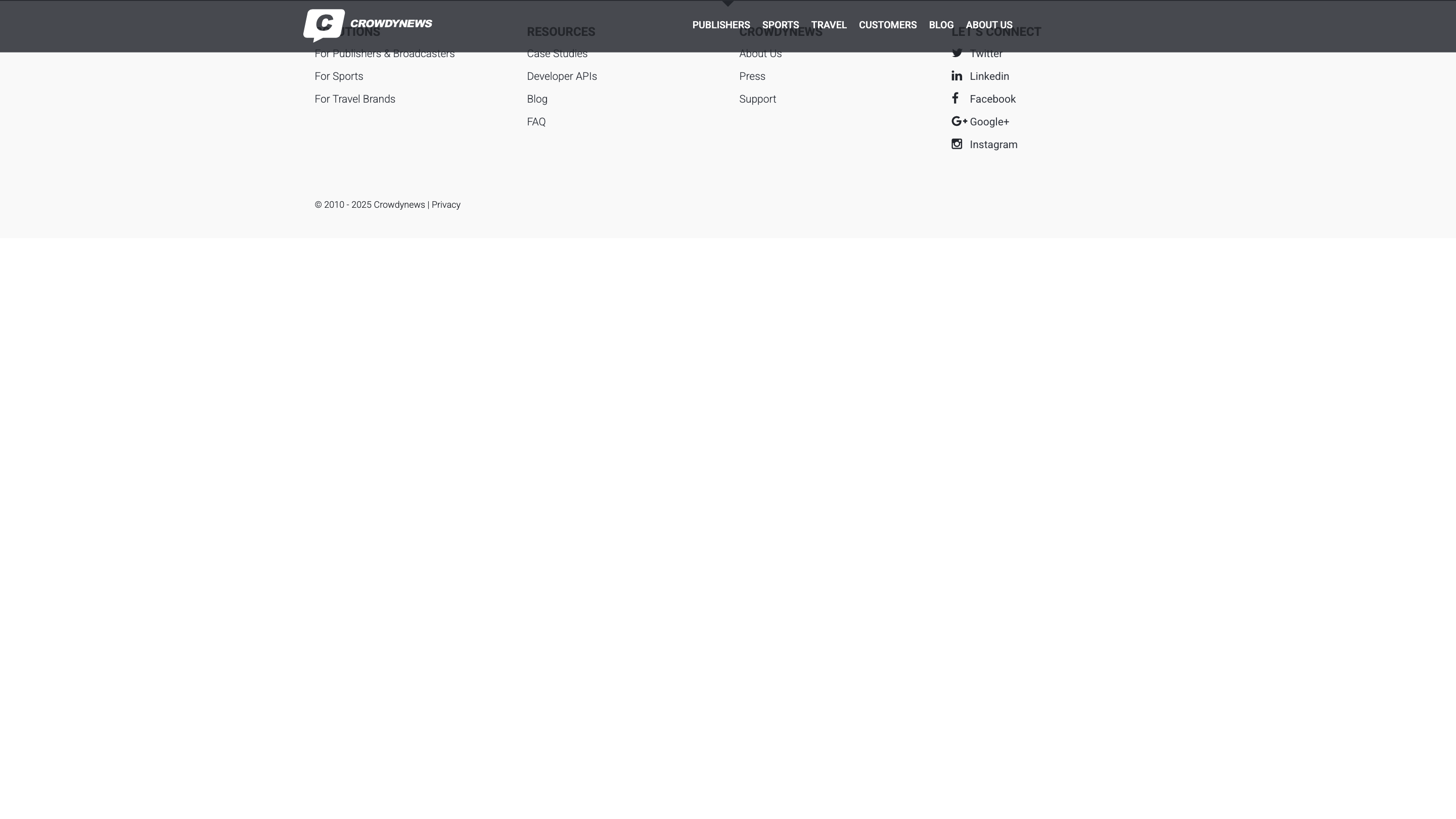Open the For Sports footer link
Image resolution: width=1456 pixels, height=819 pixels.
339,76
